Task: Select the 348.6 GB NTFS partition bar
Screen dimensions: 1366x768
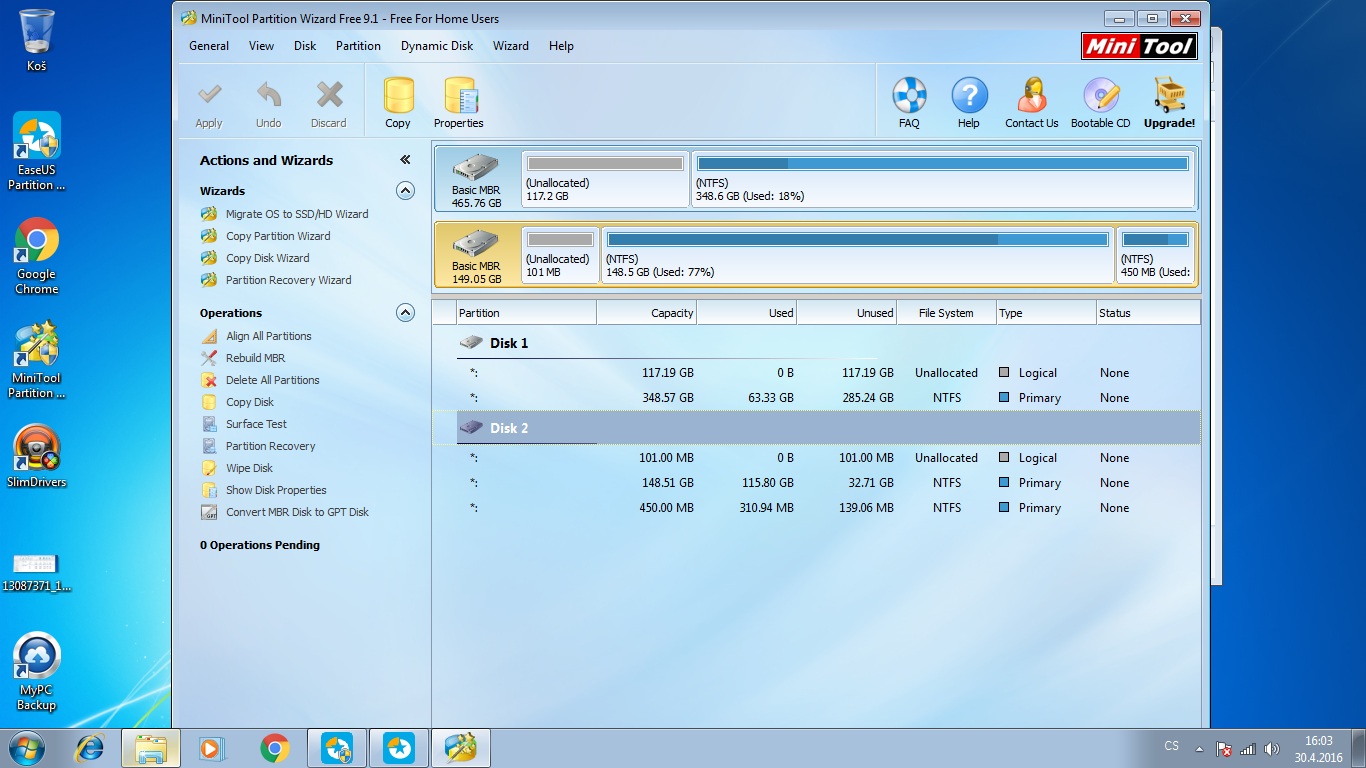Action: (x=942, y=179)
